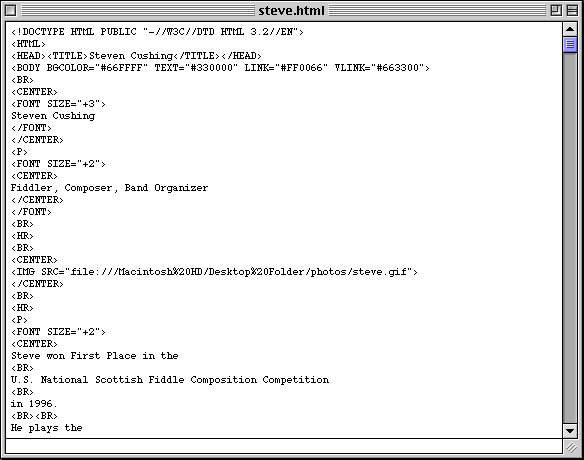
Task: Click the text Steve won First Place in the
Action: [x=95, y=356]
